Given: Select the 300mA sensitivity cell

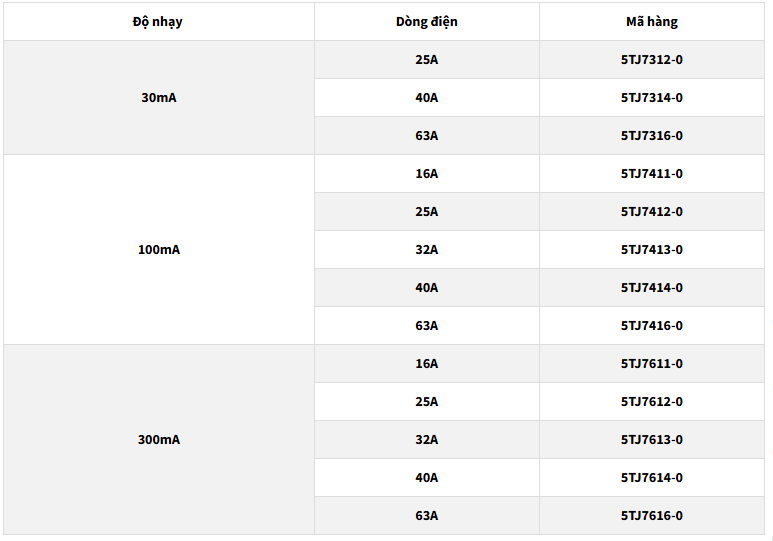Looking at the screenshot, I should click(x=158, y=440).
